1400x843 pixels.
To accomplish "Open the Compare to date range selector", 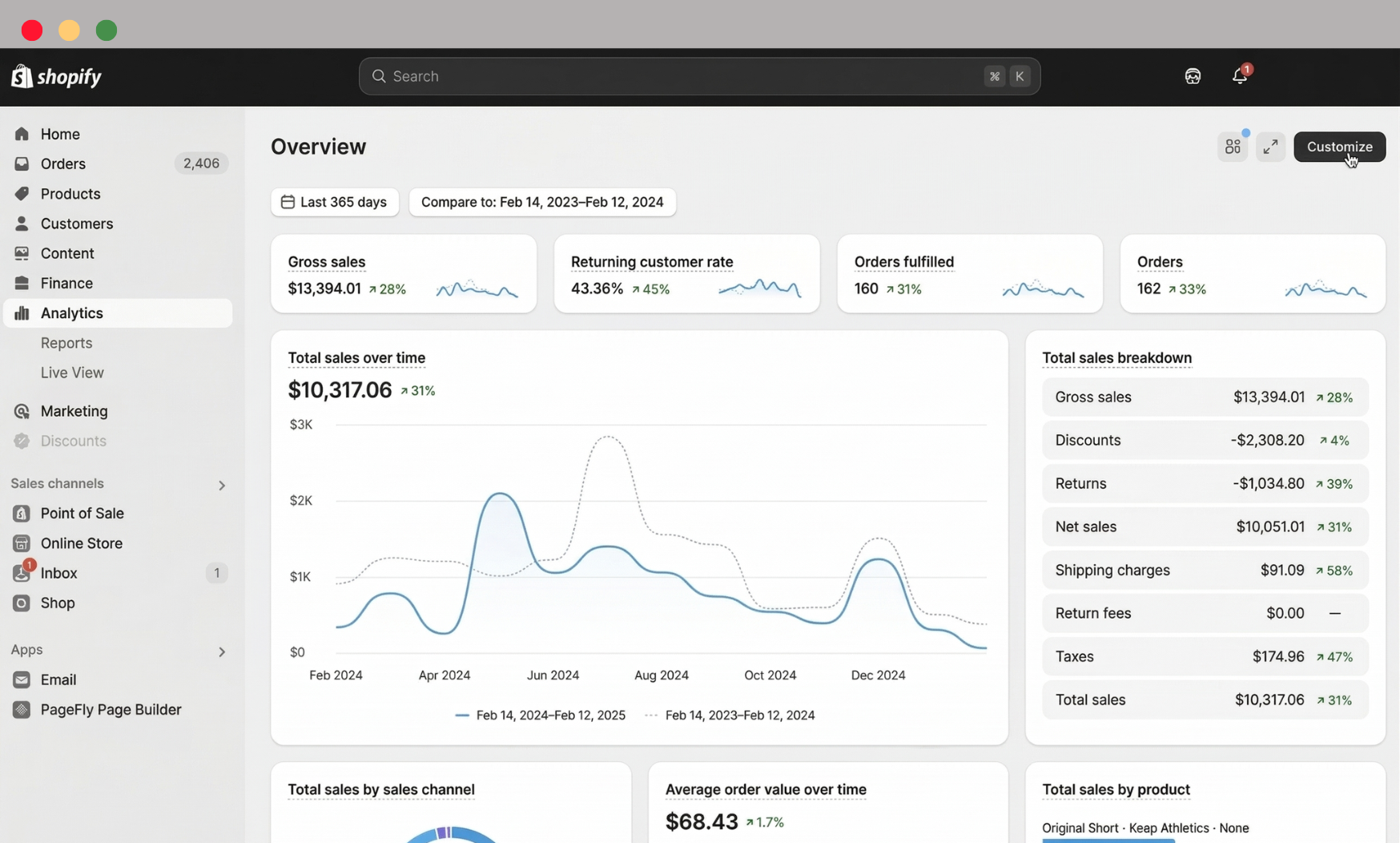I will pyautogui.click(x=542, y=202).
